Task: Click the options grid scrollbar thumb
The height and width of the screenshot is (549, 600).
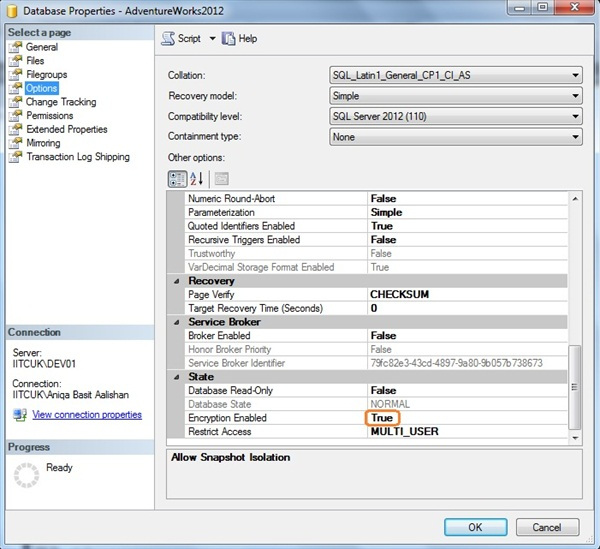Action: click(575, 387)
